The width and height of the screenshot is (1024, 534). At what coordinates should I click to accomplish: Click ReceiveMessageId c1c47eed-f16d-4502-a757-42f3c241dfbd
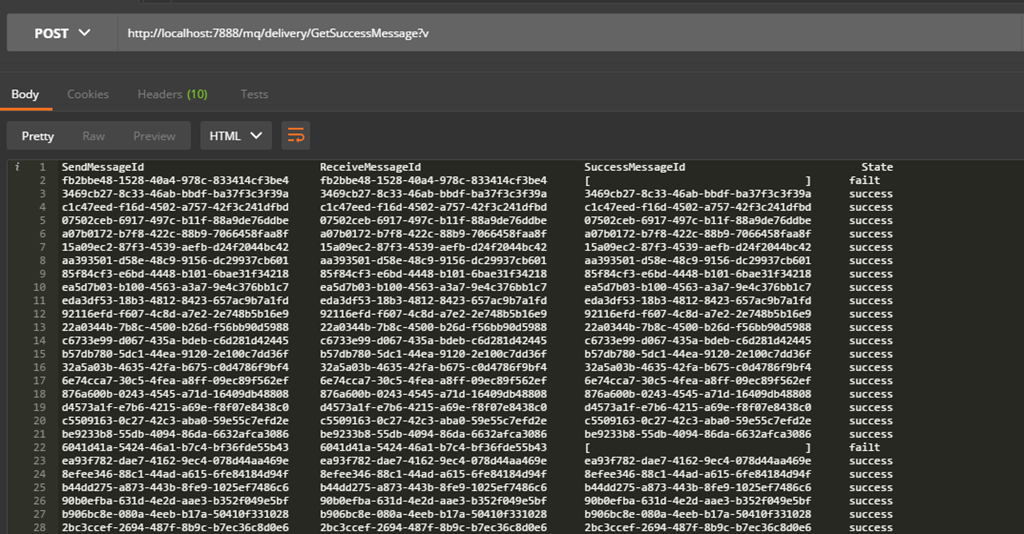pos(433,208)
